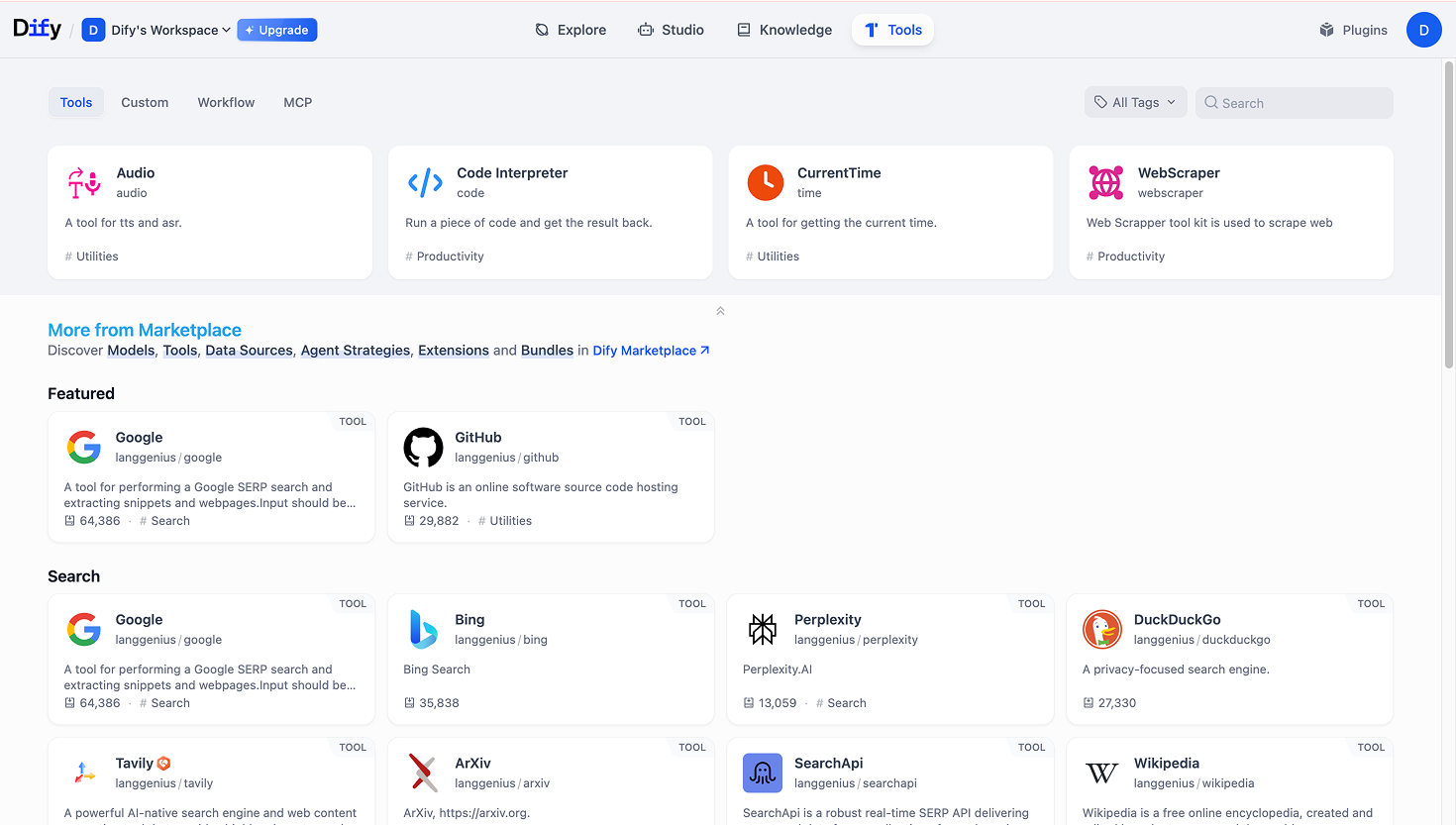This screenshot has width=1456, height=825.
Task: Click the Upgrade button
Action: pos(276,30)
